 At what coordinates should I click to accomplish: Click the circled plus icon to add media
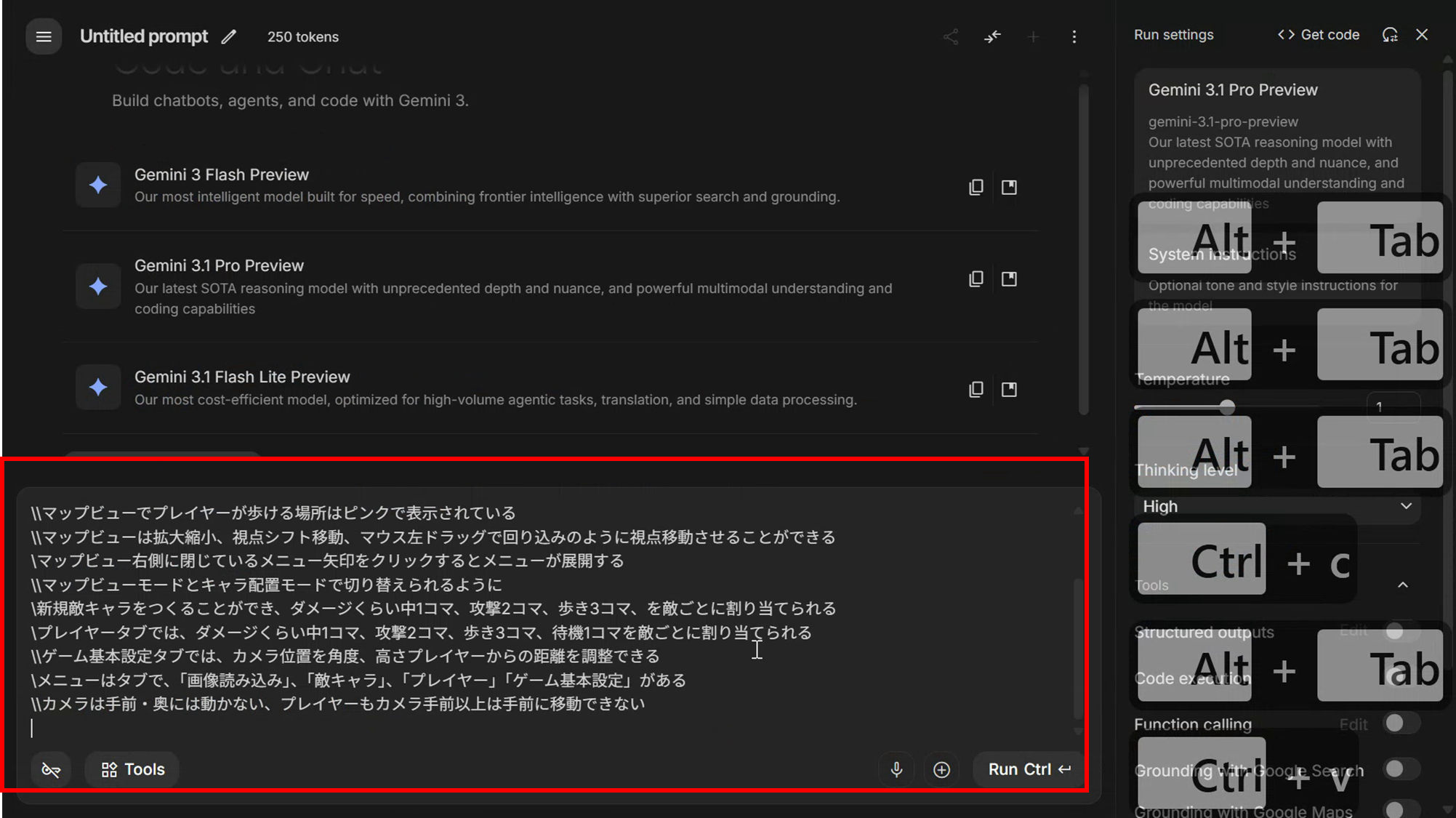click(941, 769)
